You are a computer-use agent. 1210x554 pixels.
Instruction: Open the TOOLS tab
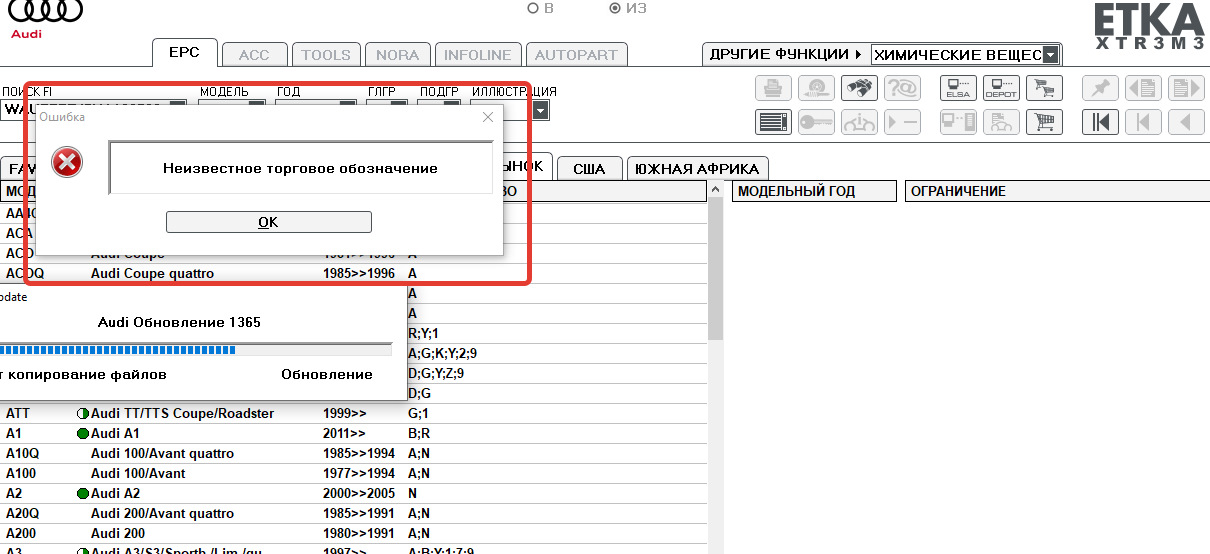(x=326, y=55)
